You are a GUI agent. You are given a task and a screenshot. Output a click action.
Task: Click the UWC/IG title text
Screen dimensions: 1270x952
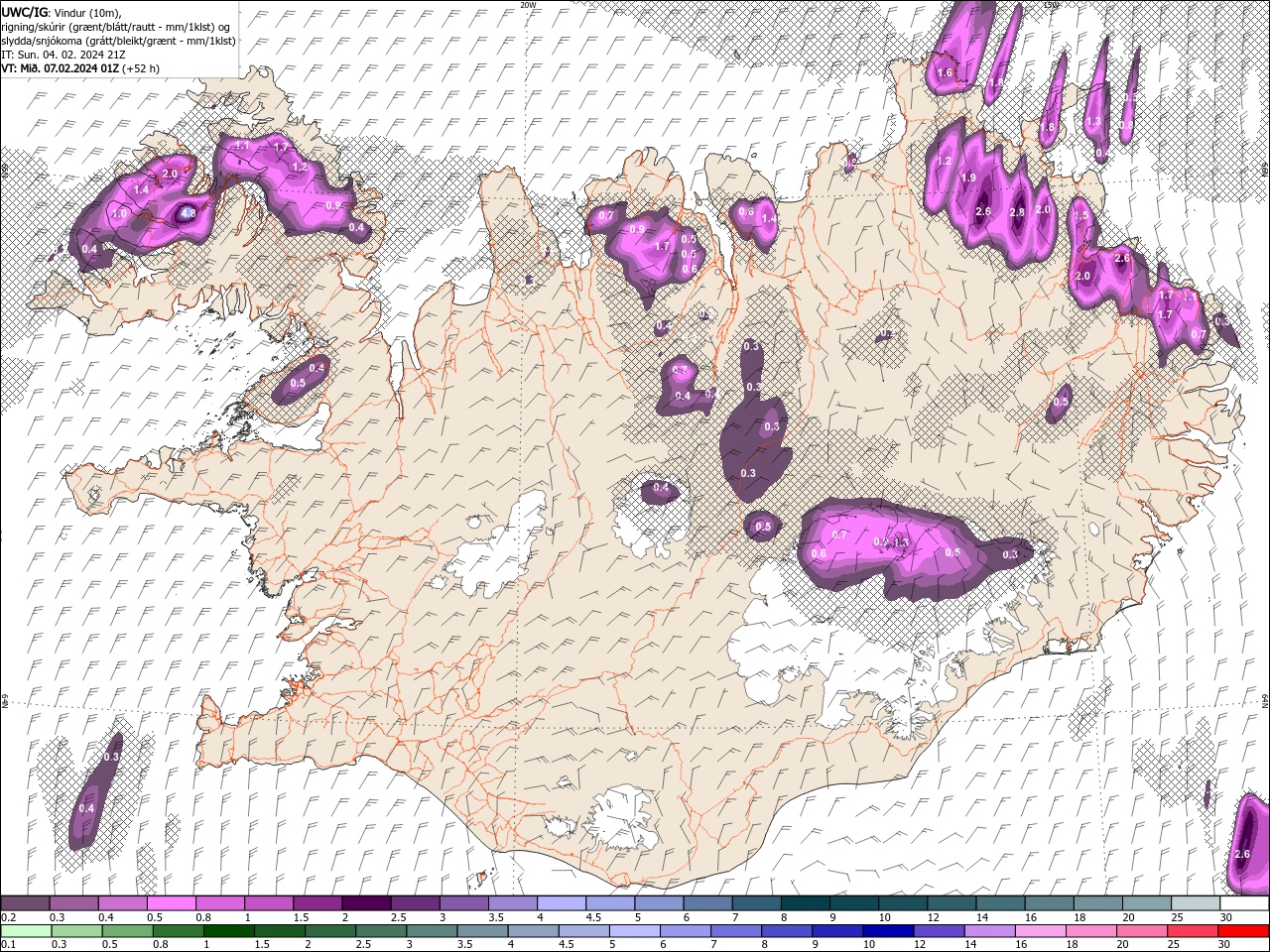pyautogui.click(x=25, y=11)
